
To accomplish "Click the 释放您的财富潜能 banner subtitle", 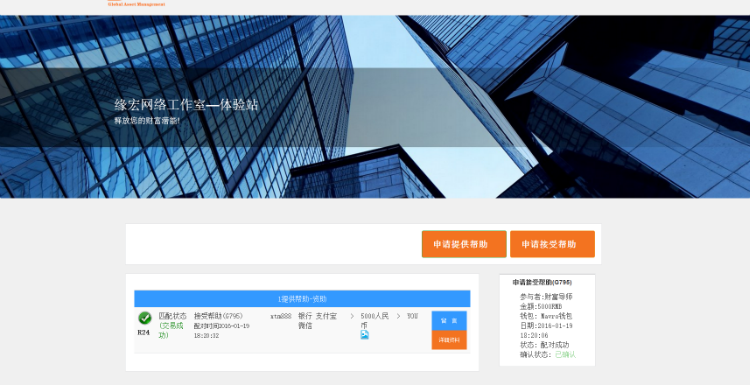I will [x=147, y=121].
